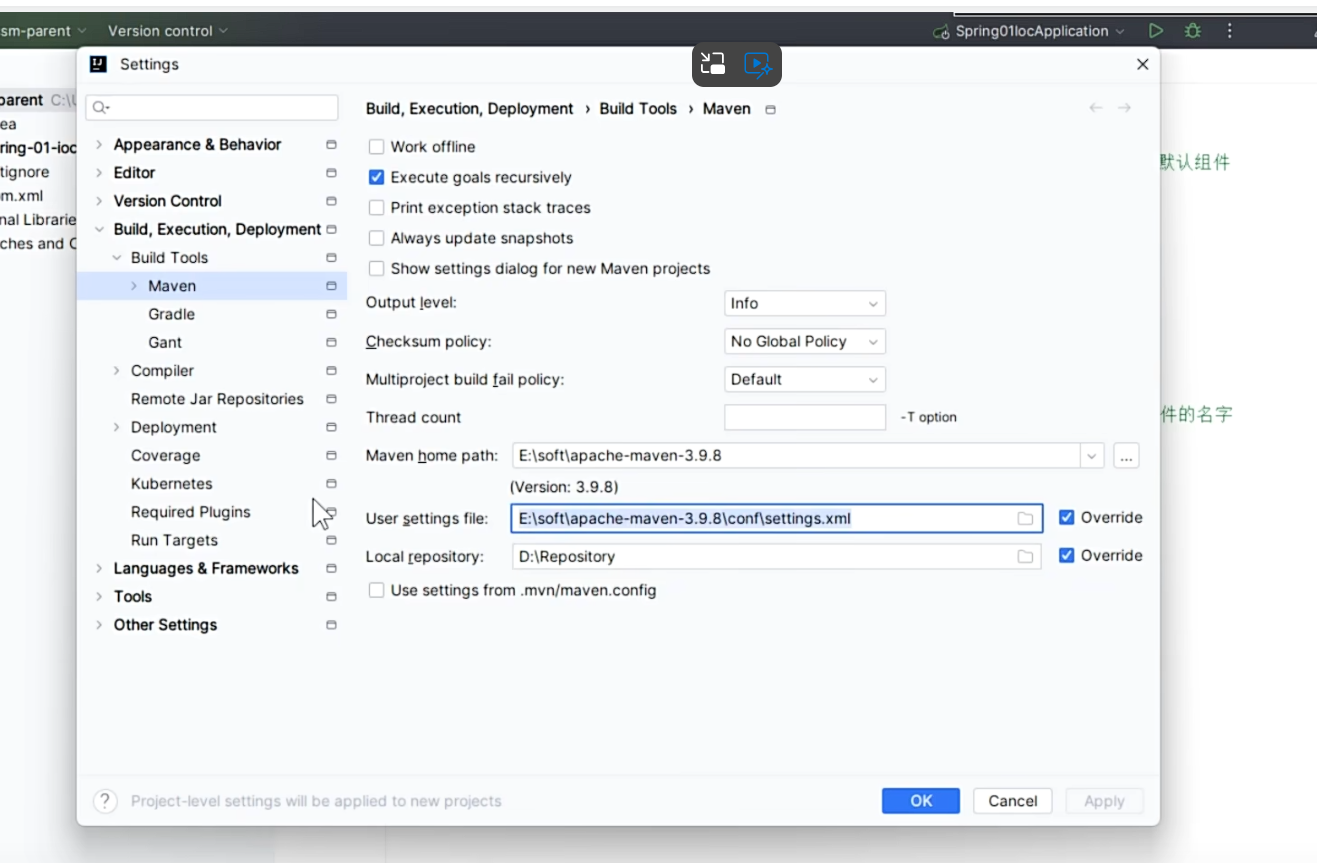This screenshot has width=1317, height=863.
Task: Click the settings search box
Action: click(x=212, y=107)
